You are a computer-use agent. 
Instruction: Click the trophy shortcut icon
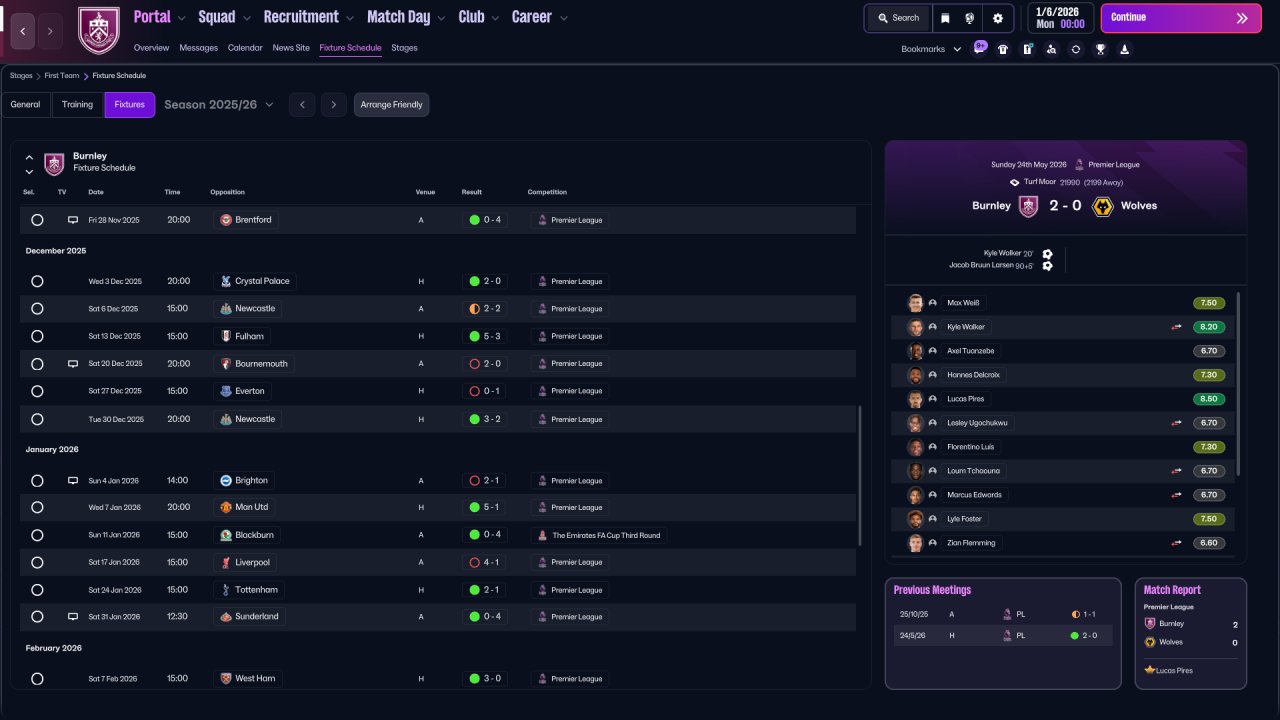(1100, 49)
